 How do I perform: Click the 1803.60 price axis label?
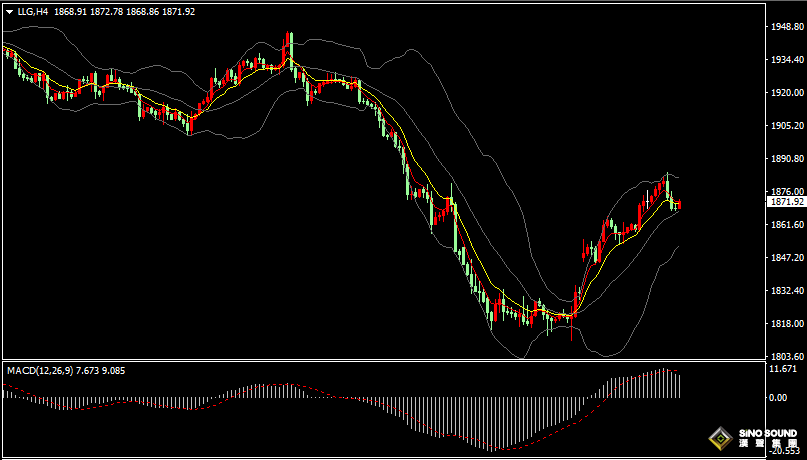click(x=786, y=357)
